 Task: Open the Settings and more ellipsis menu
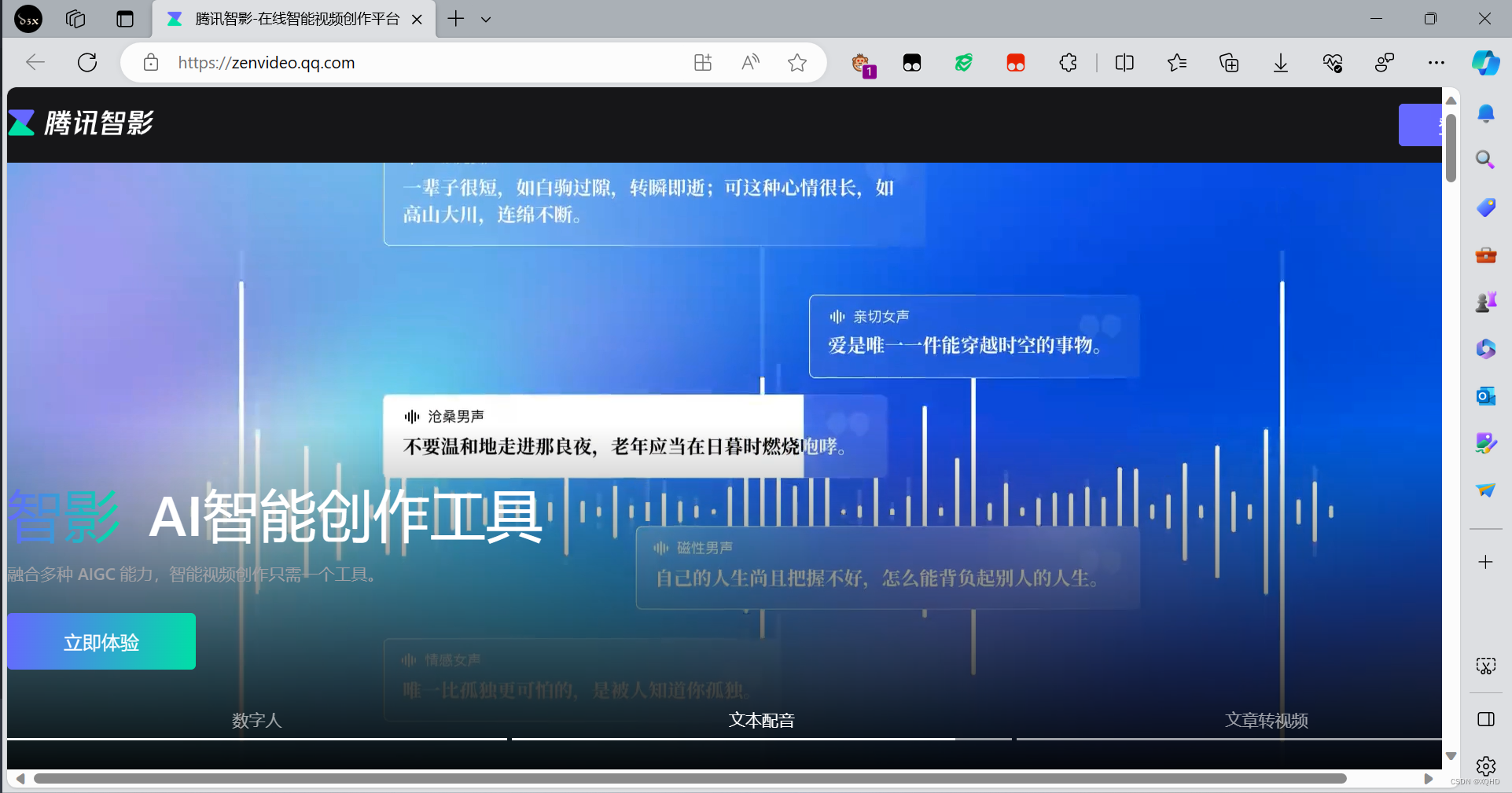1437,63
